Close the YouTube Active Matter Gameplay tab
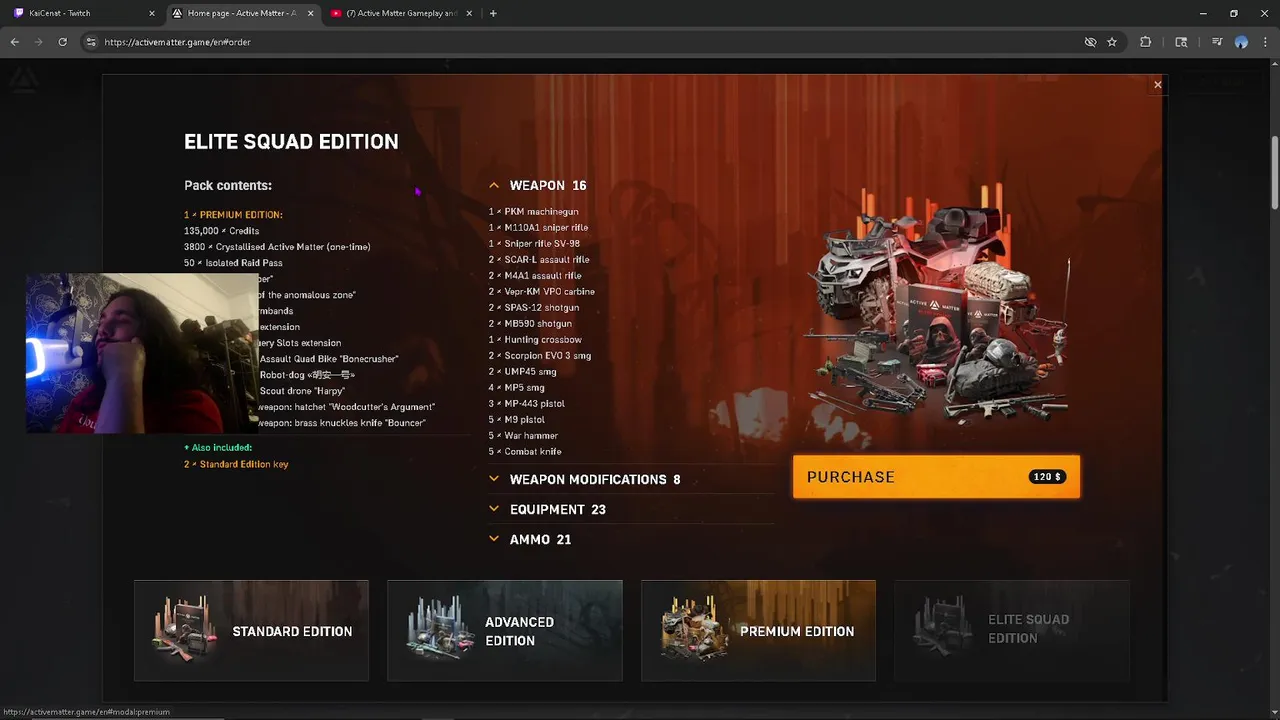The width and height of the screenshot is (1280, 720). coord(468,13)
